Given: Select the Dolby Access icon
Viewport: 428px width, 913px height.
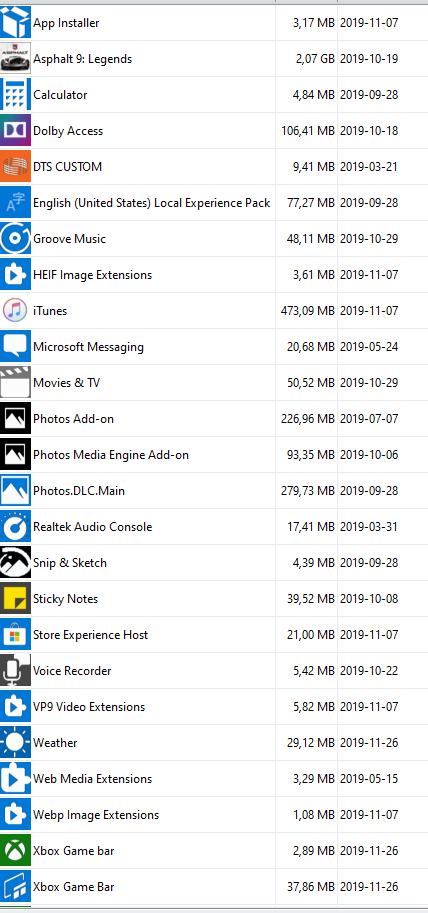Looking at the screenshot, I should coord(15,131).
